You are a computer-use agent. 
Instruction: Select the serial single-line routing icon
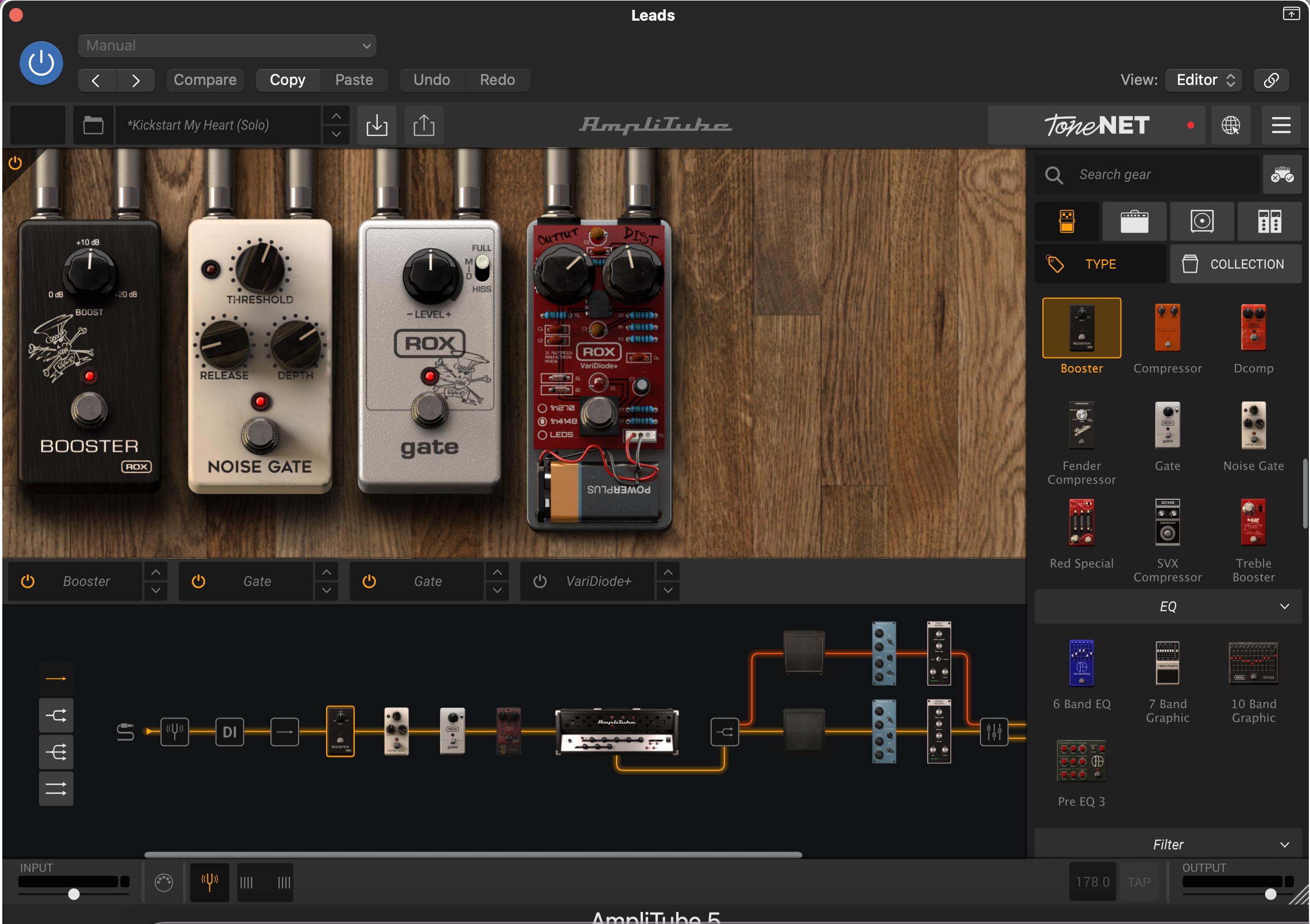pos(56,679)
